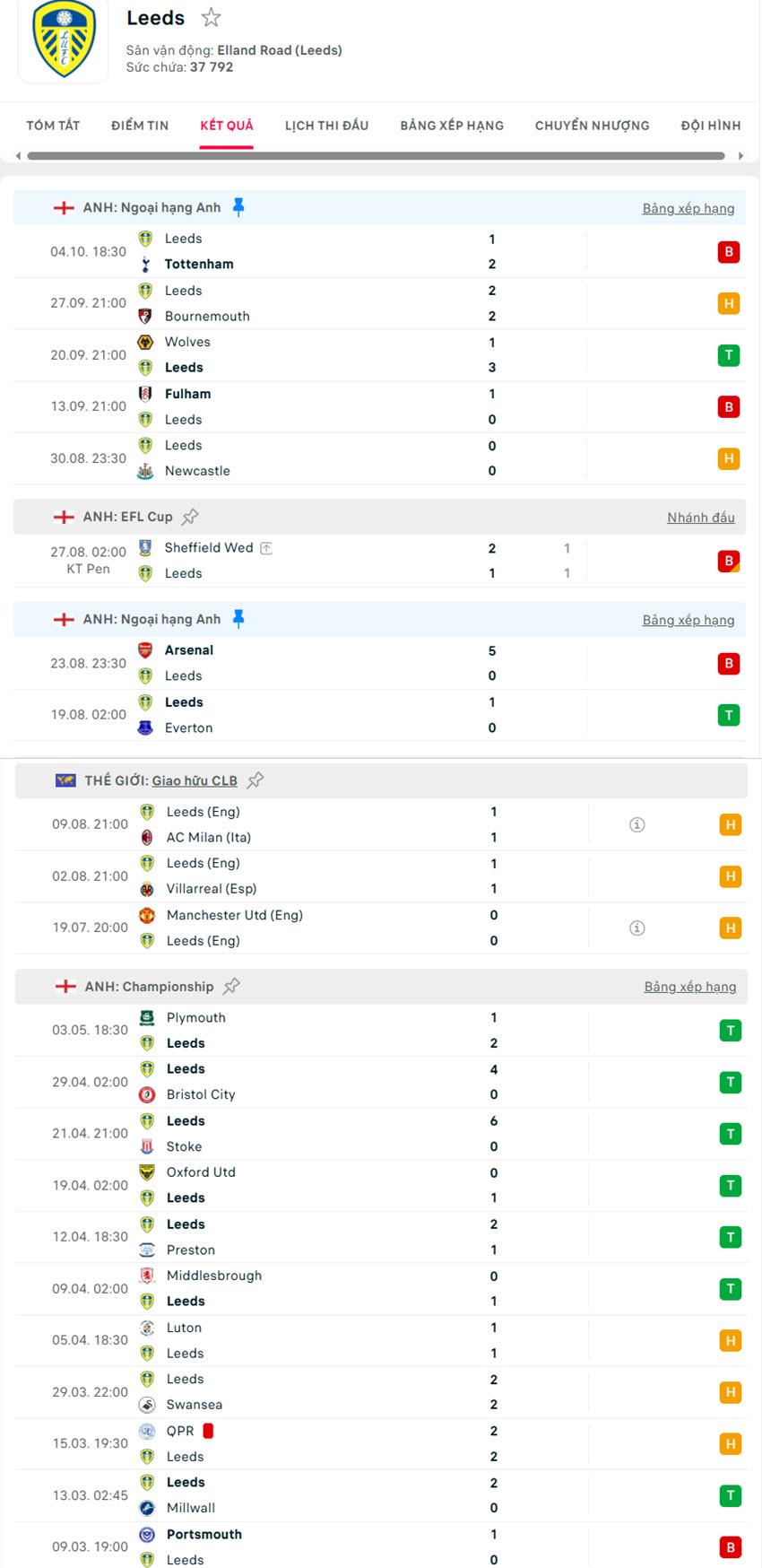
Task: Switch to the TÓM TẮT tab
Action: click(53, 126)
